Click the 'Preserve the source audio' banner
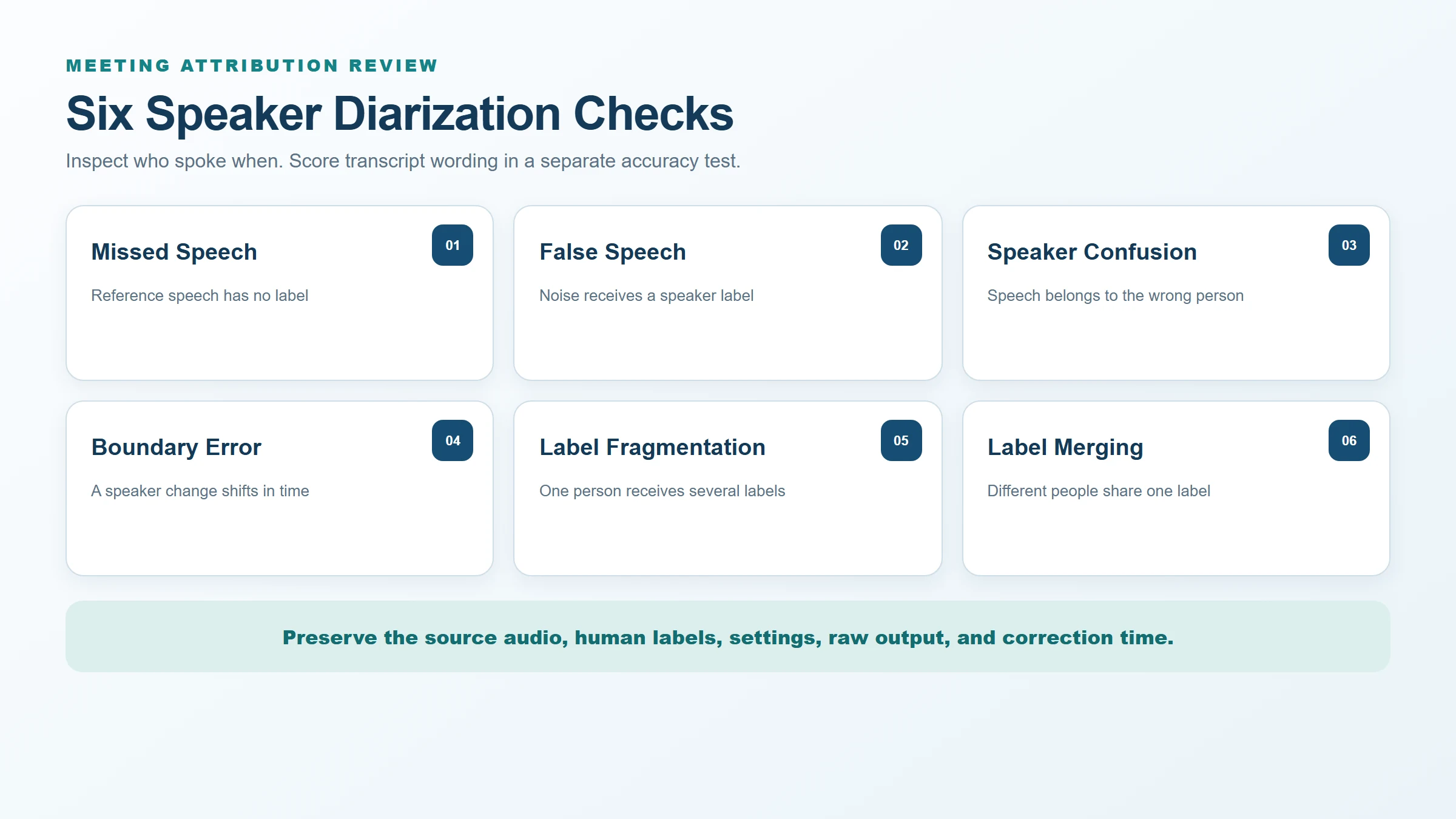 coord(728,636)
